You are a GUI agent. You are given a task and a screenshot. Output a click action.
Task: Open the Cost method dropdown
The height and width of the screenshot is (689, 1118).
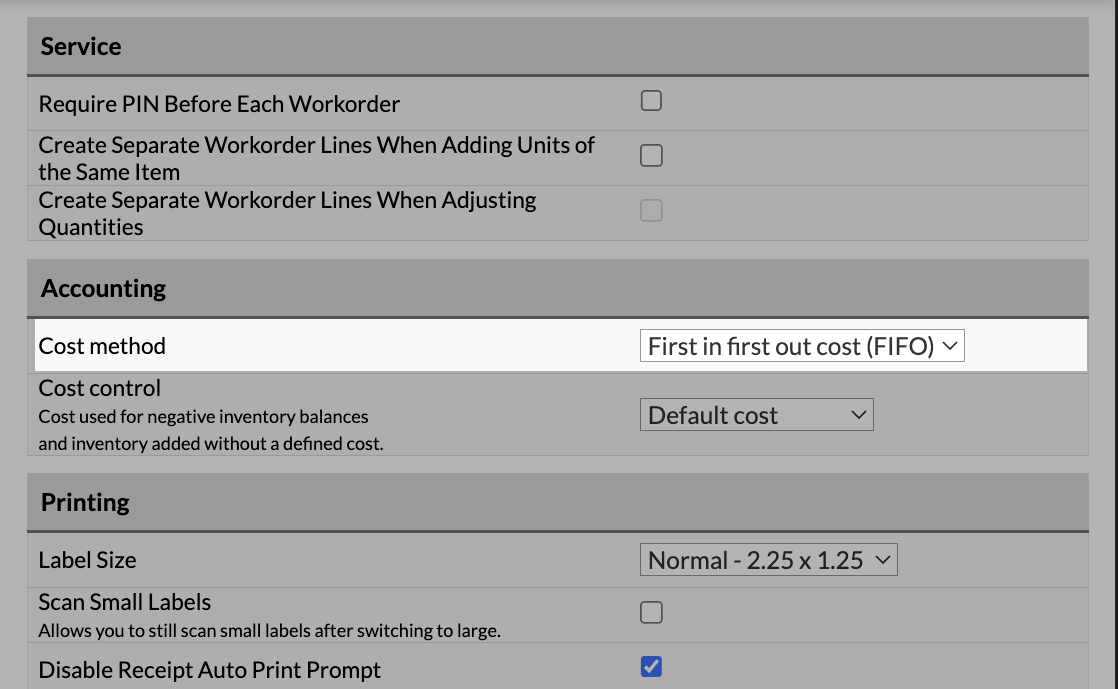click(x=802, y=346)
